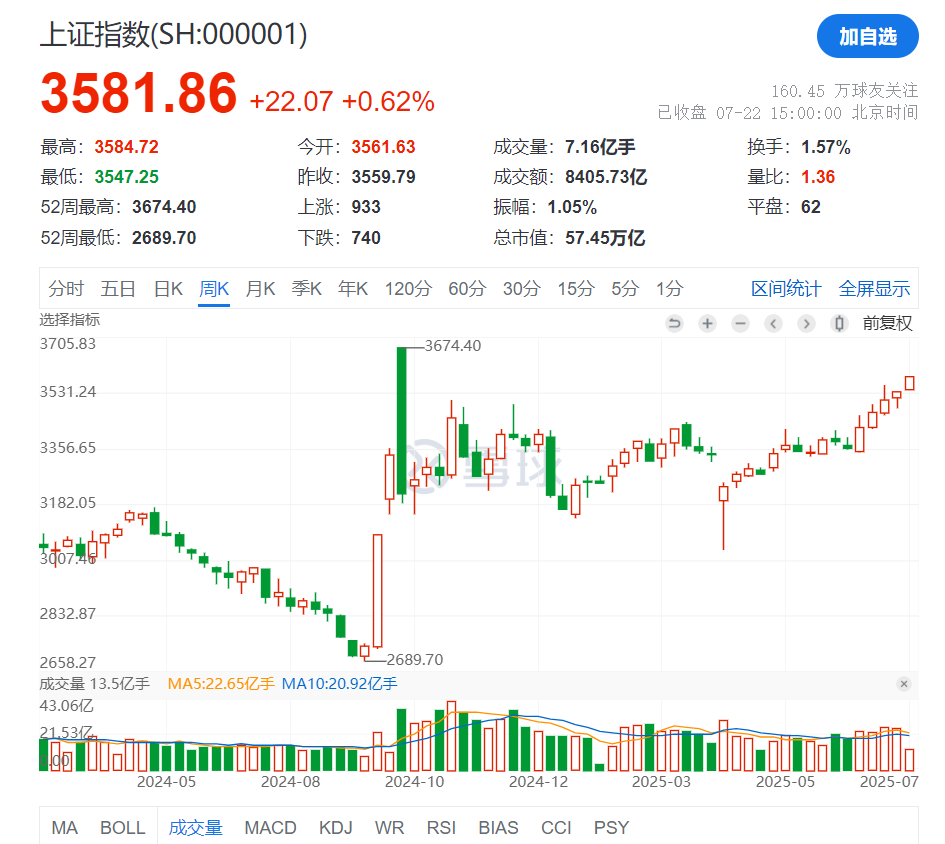Switch to the KDJ indicator

(336, 828)
